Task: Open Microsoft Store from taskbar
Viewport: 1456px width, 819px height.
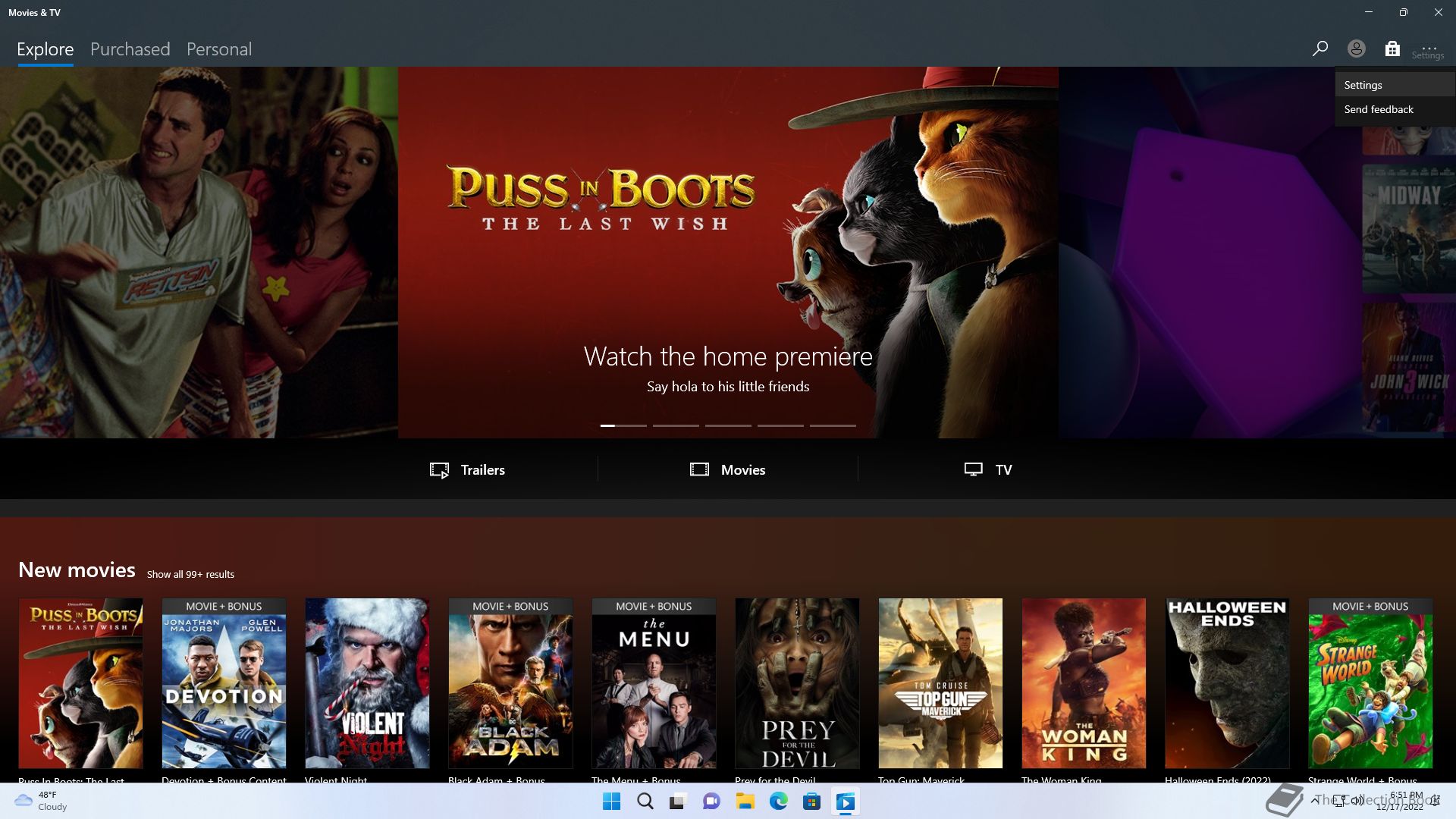Action: coord(811,802)
